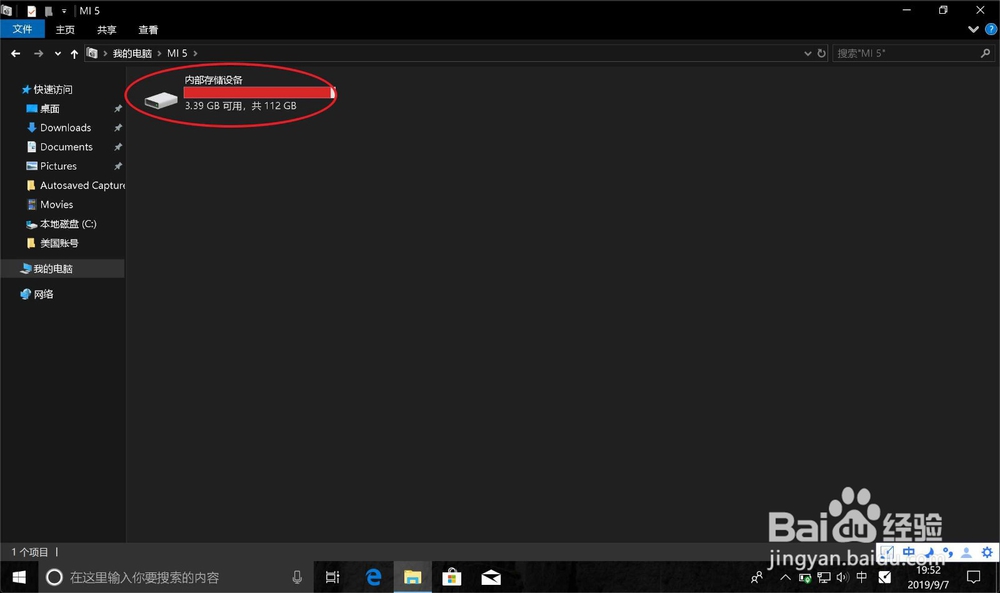The width and height of the screenshot is (1000, 593).
Task: Click the 1 个项目 status bar text
Action: (30, 552)
